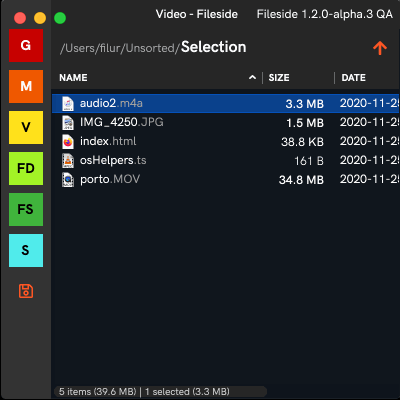Click the audio2.m4a music file icon
400x400 pixels.
(x=68, y=104)
